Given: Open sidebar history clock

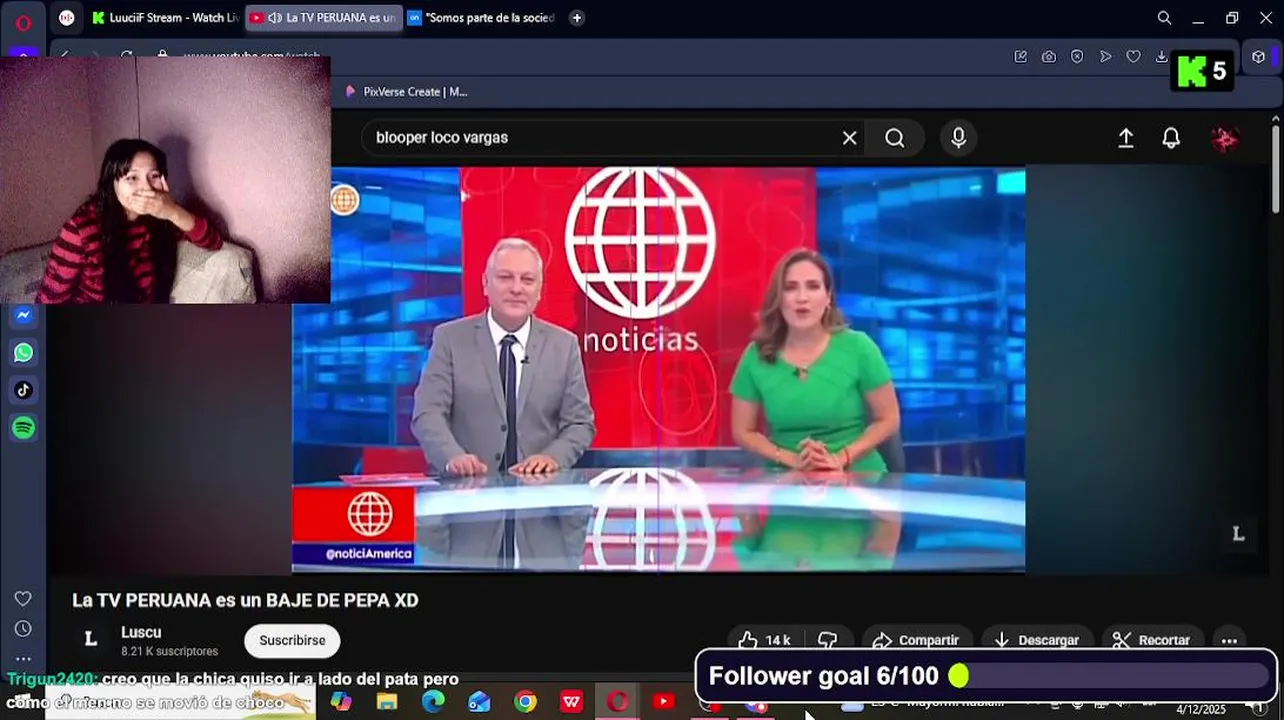Looking at the screenshot, I should coord(23,628).
